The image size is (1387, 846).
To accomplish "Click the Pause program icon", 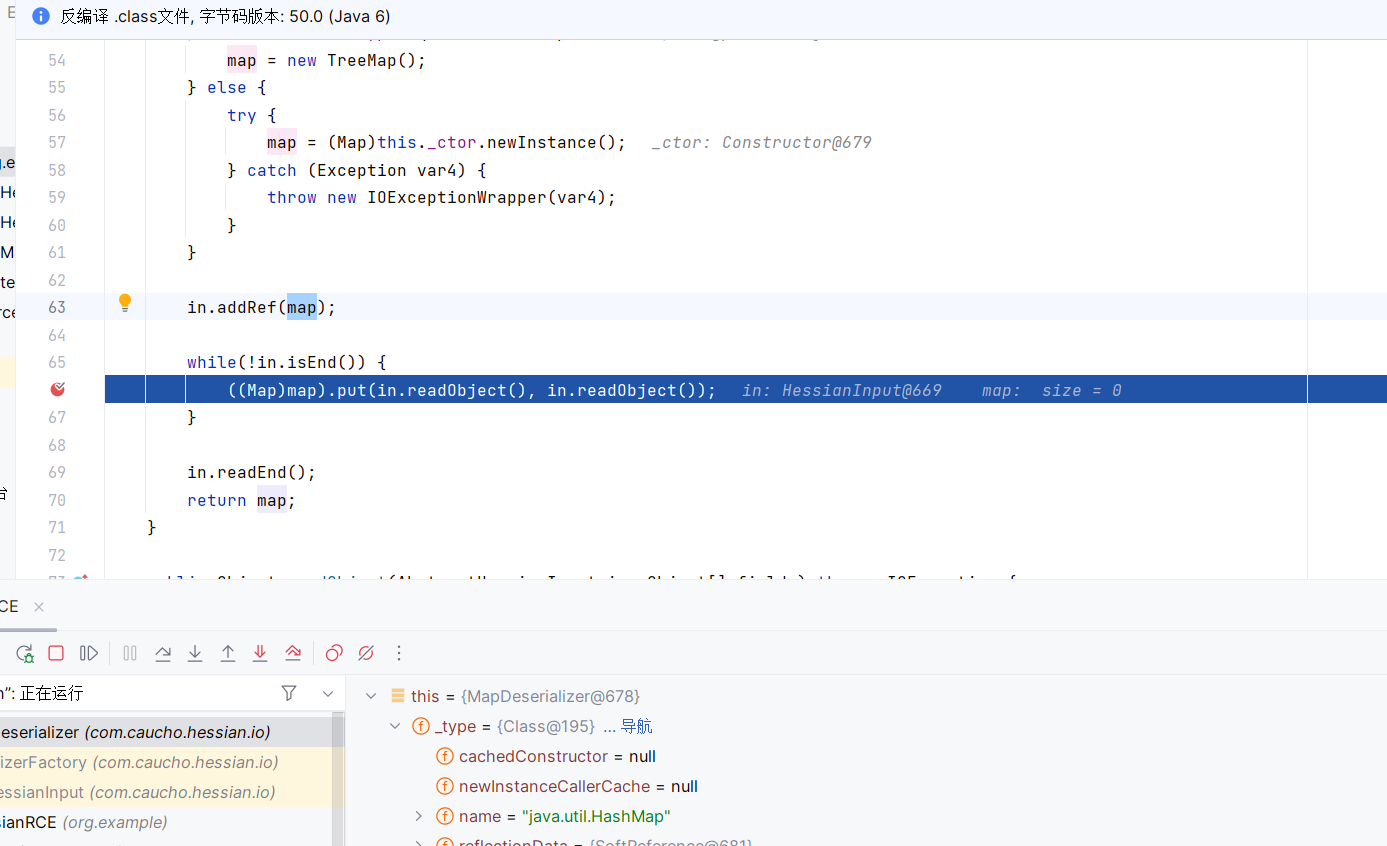I will click(x=130, y=653).
